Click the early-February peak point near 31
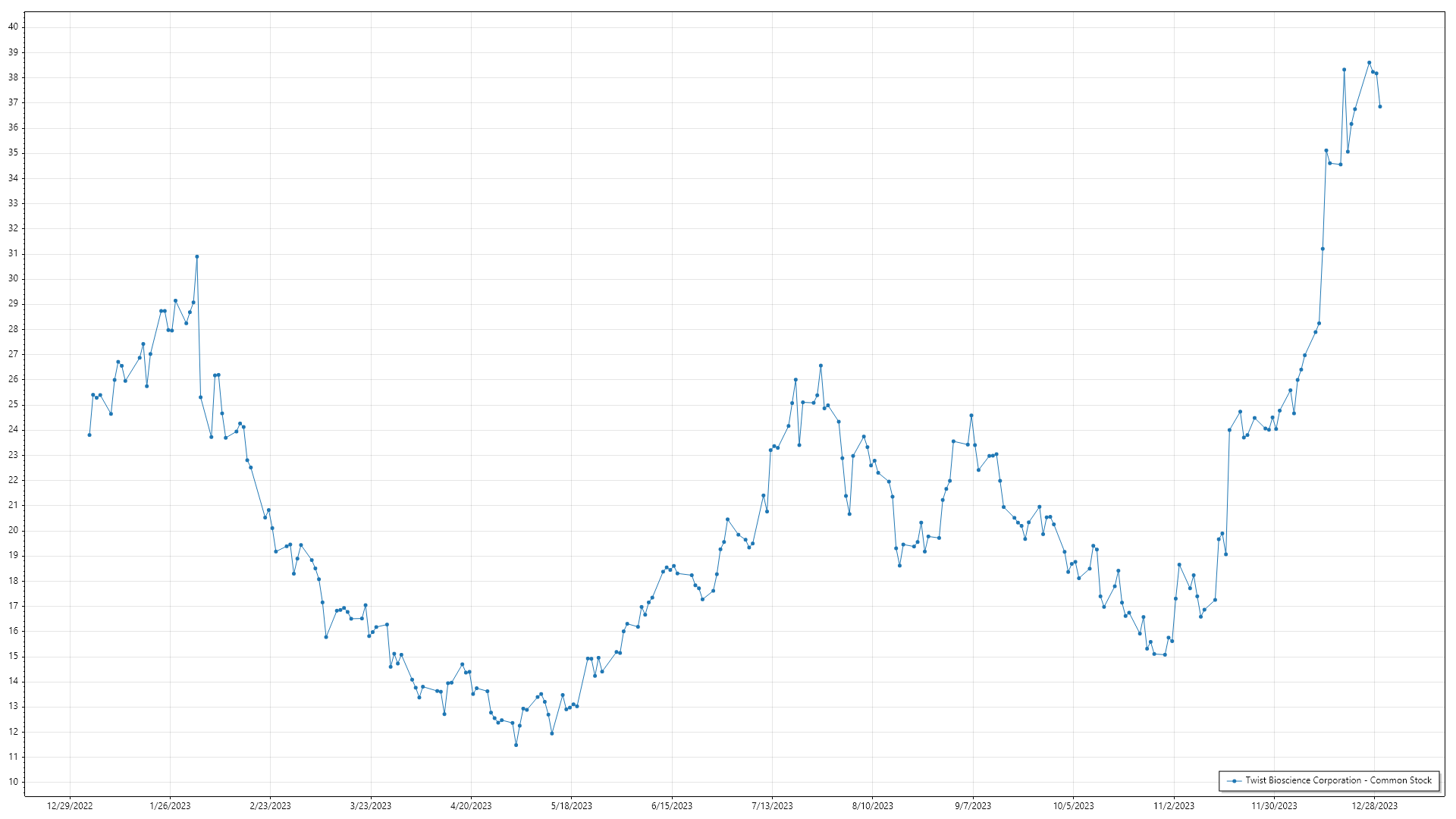This screenshot has height=819, width=1456. [196, 256]
